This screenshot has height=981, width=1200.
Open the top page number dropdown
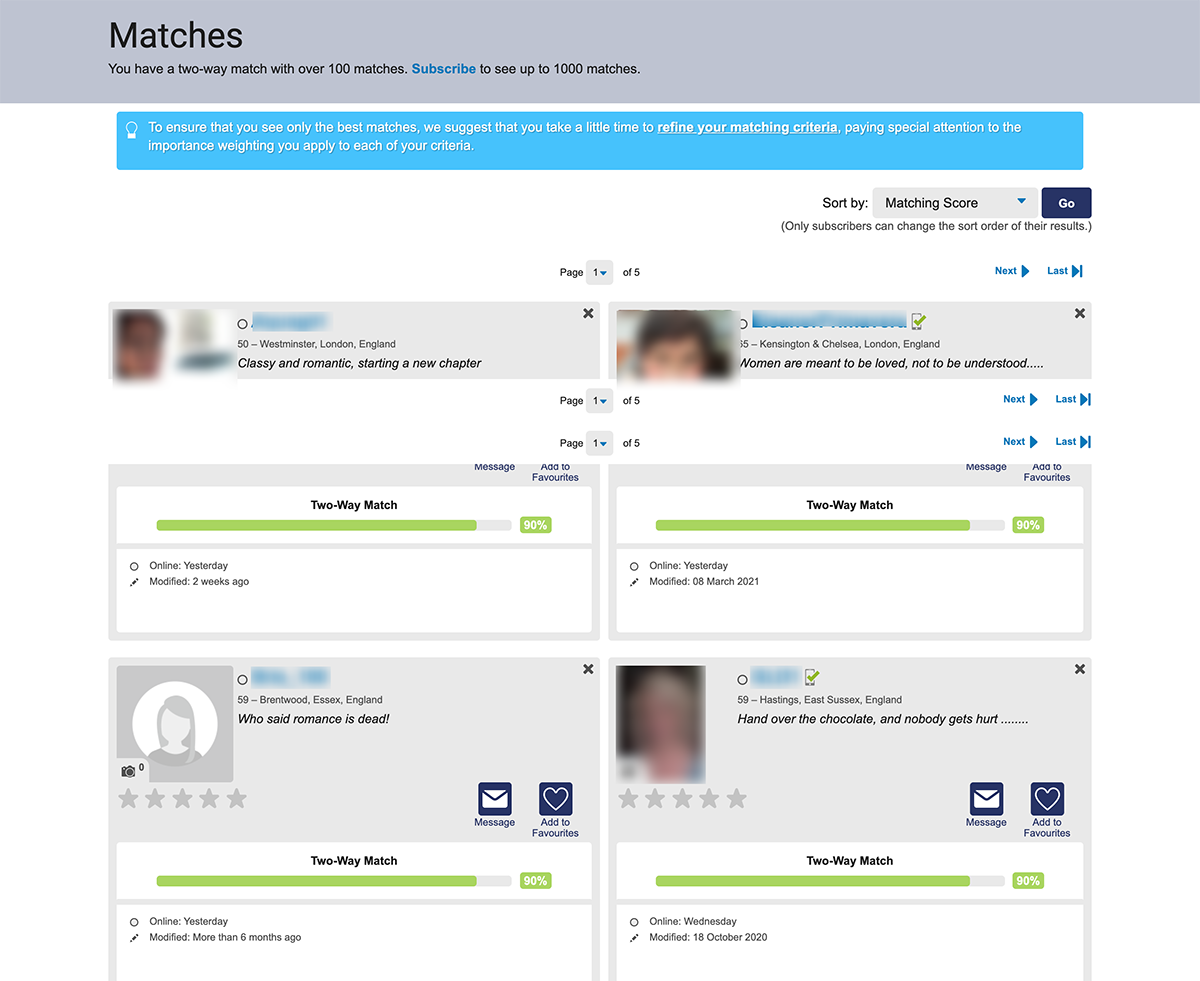click(600, 273)
